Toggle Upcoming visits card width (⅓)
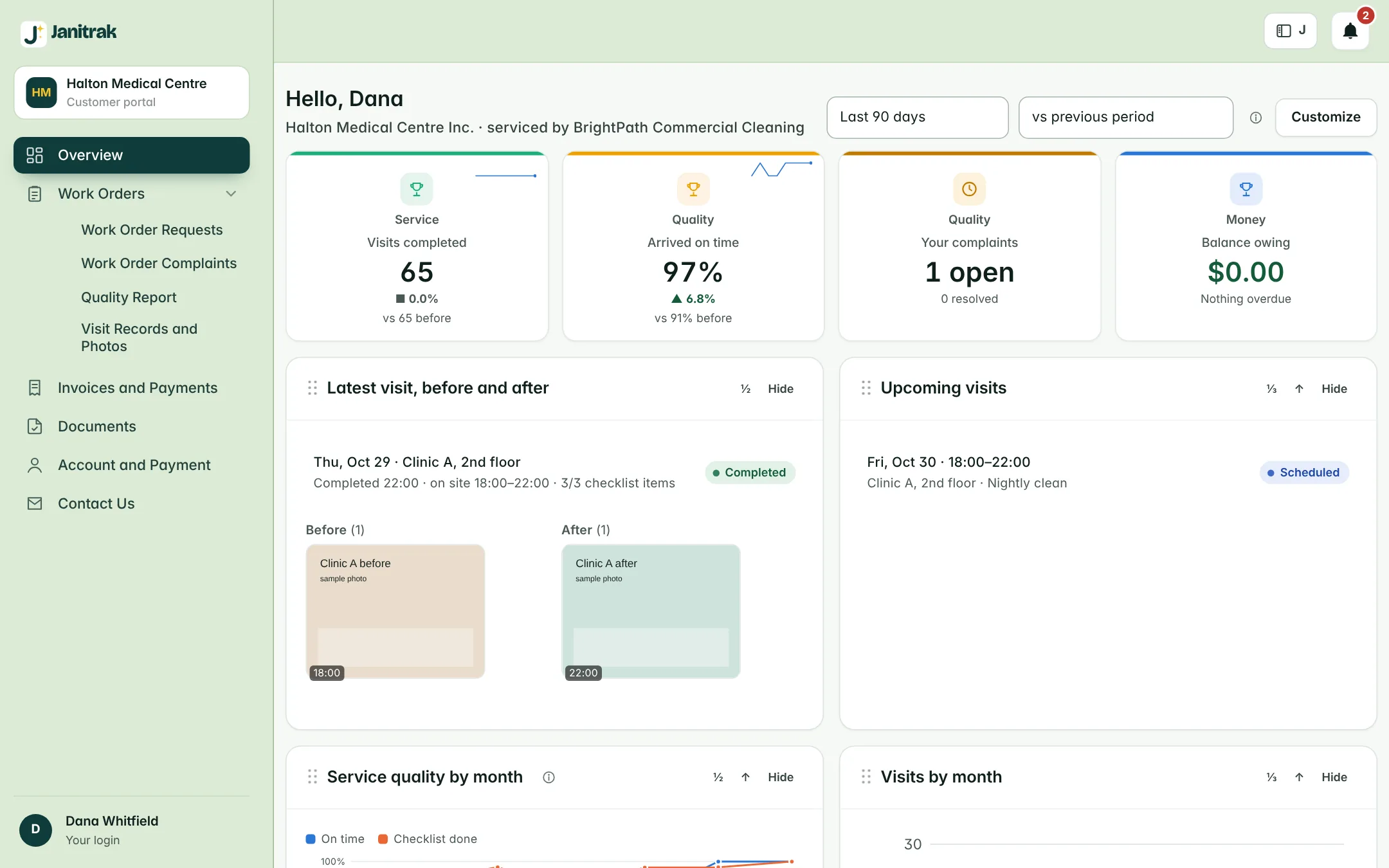The image size is (1389, 868). (x=1271, y=389)
